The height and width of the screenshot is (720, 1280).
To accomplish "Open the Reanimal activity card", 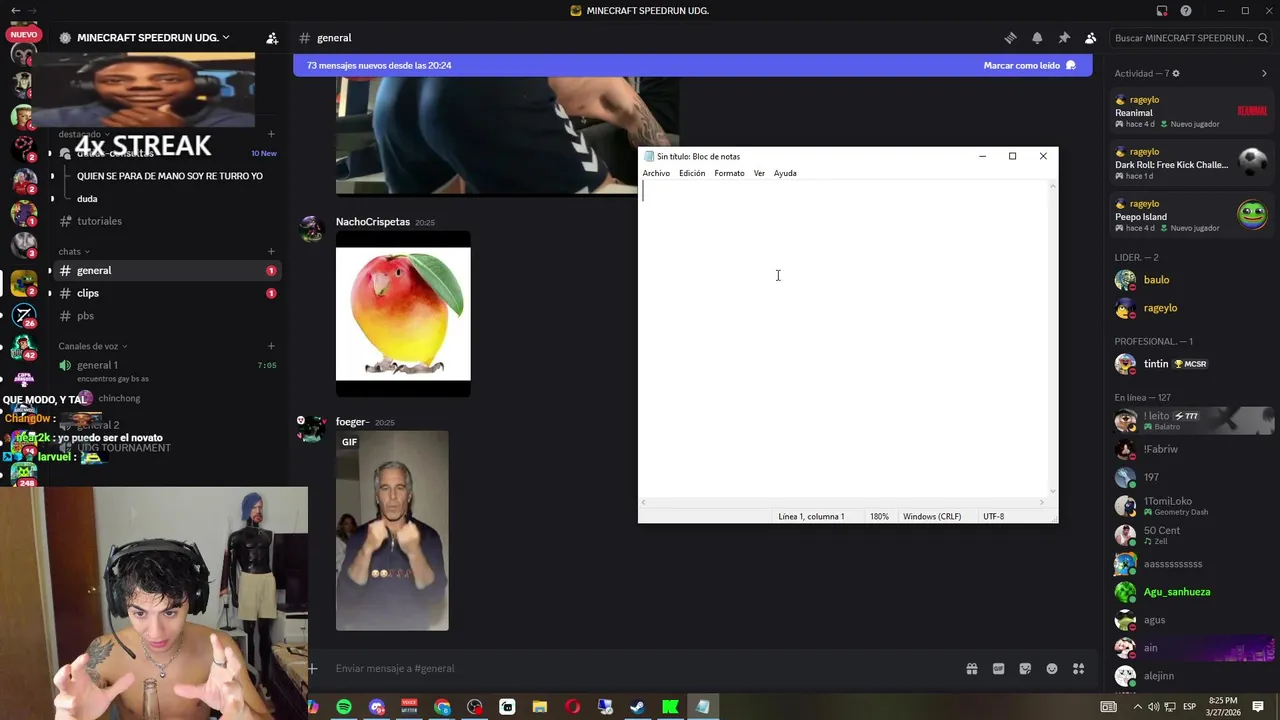I will (x=1191, y=112).
